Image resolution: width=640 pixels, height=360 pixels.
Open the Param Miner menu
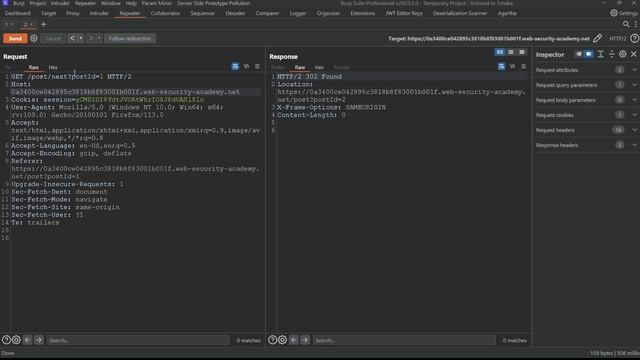point(157,3)
